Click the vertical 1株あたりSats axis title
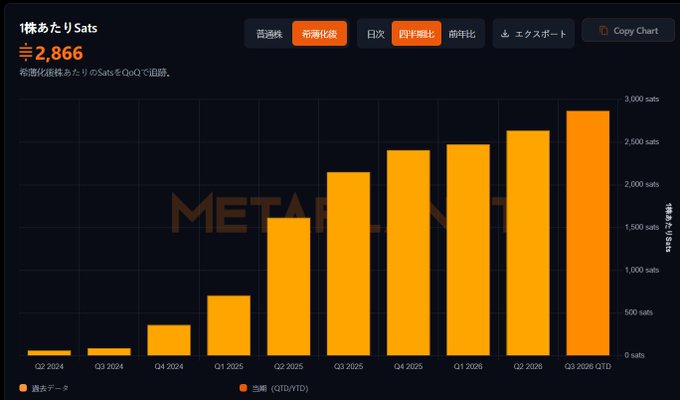 668,227
